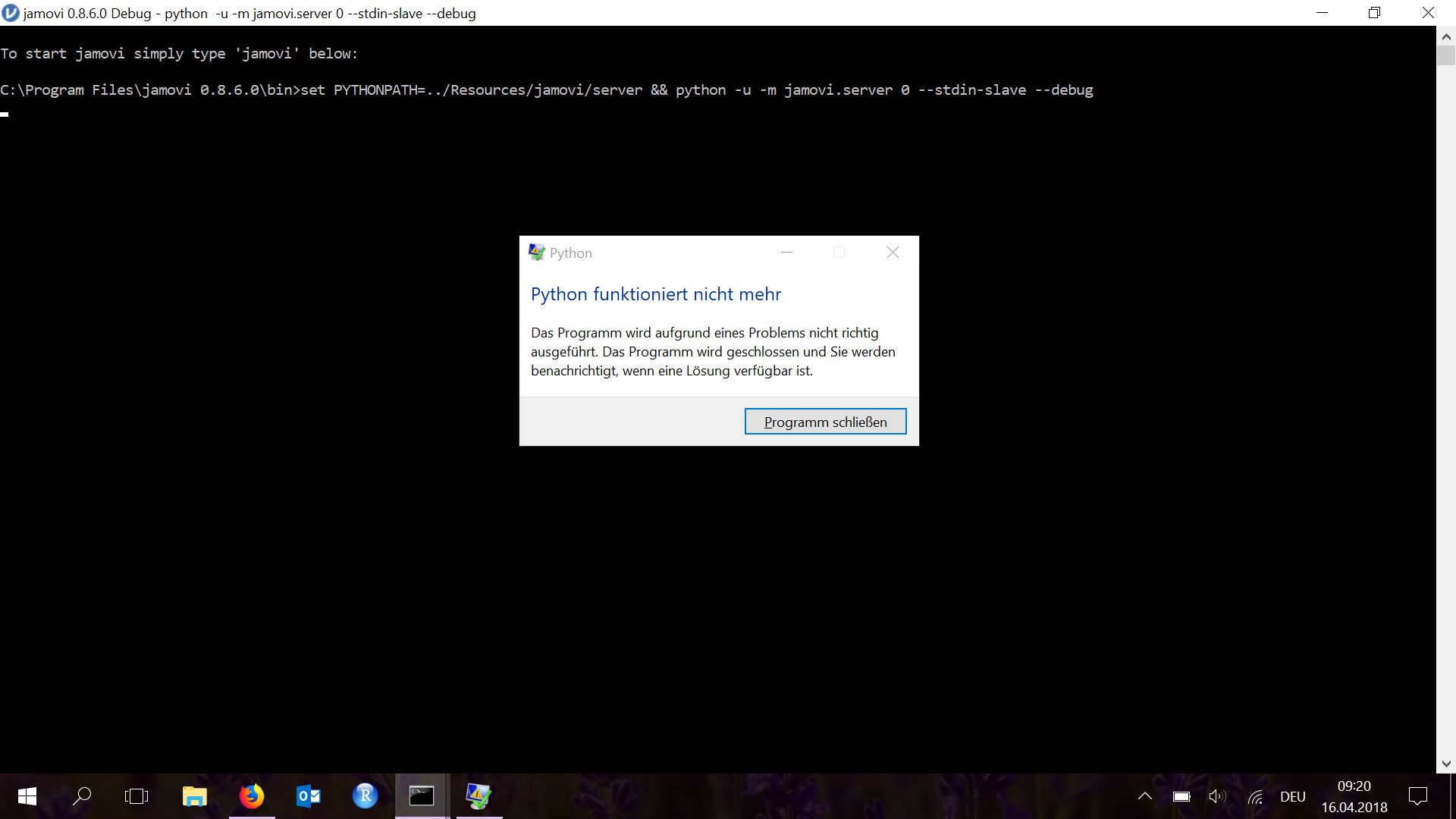The width and height of the screenshot is (1456, 819).
Task: Open the Windows Start menu
Action: click(x=27, y=796)
